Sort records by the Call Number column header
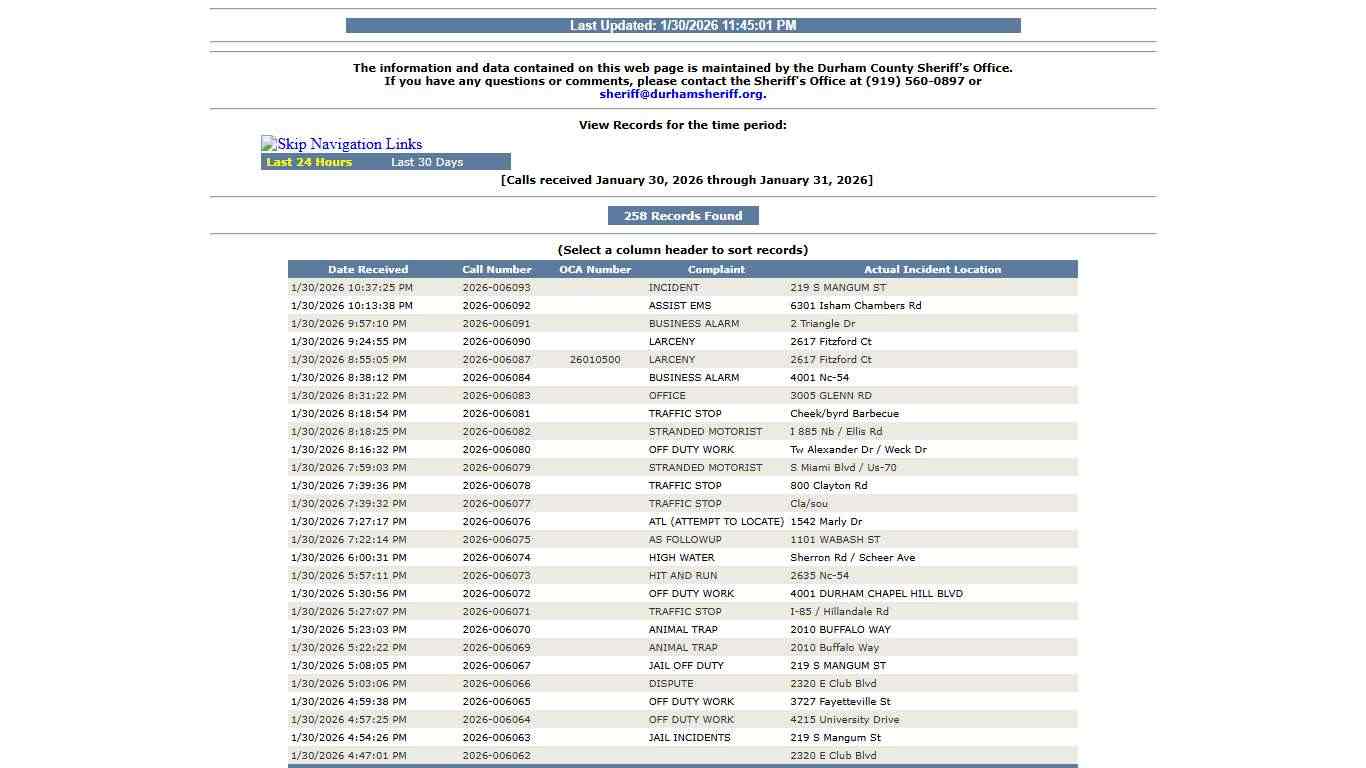This screenshot has height=768, width=1366. 495,269
